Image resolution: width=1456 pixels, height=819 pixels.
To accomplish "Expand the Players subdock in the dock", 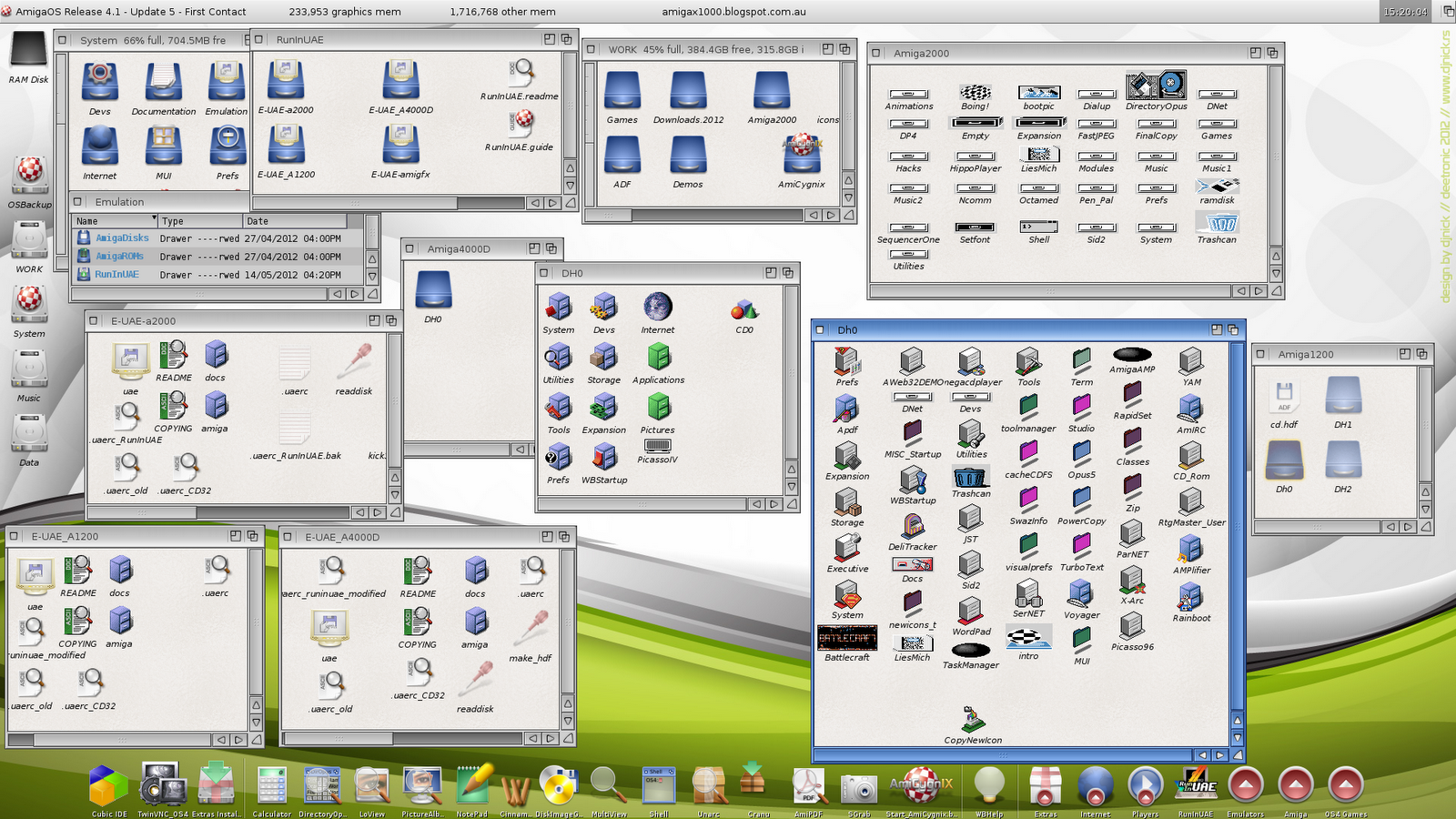I will (1145, 786).
